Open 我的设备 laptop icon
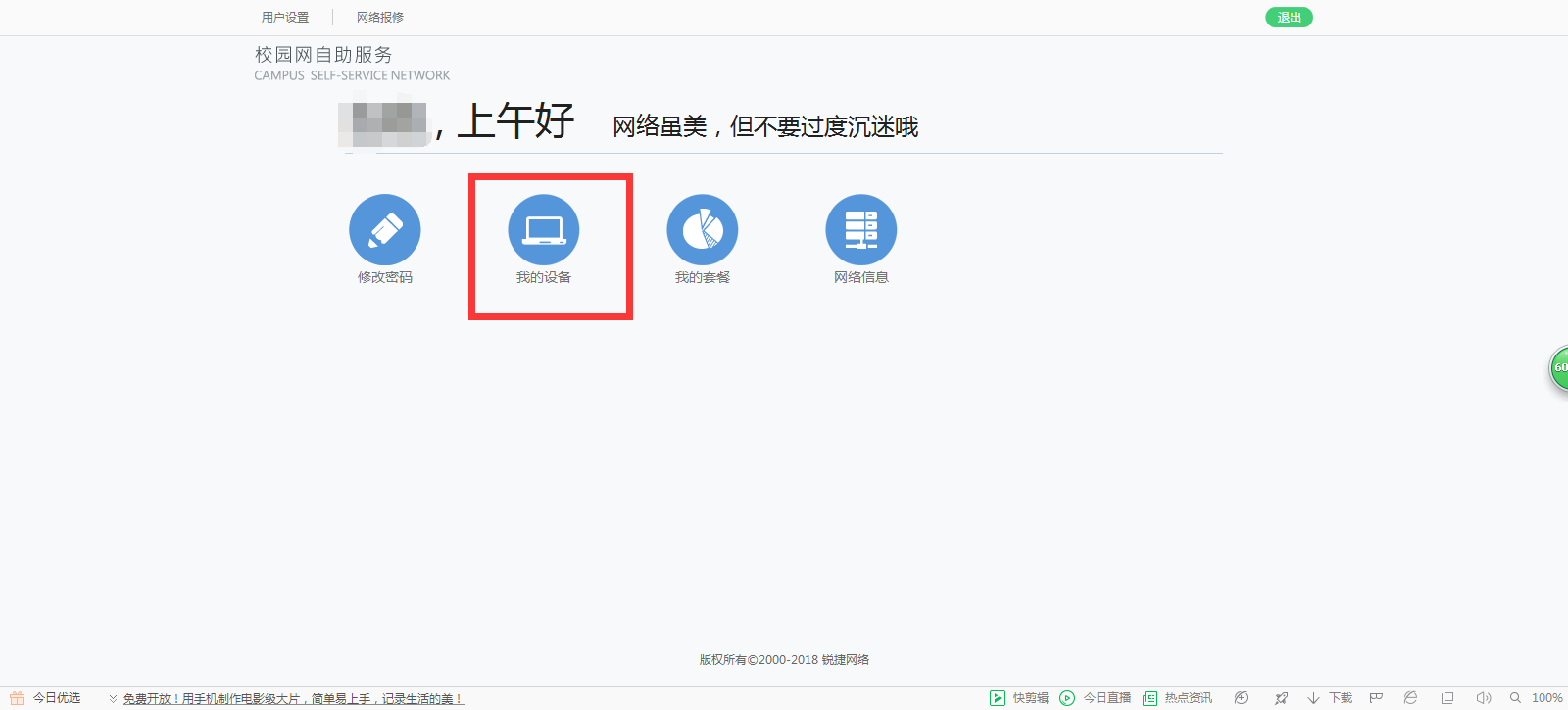 pos(544,230)
